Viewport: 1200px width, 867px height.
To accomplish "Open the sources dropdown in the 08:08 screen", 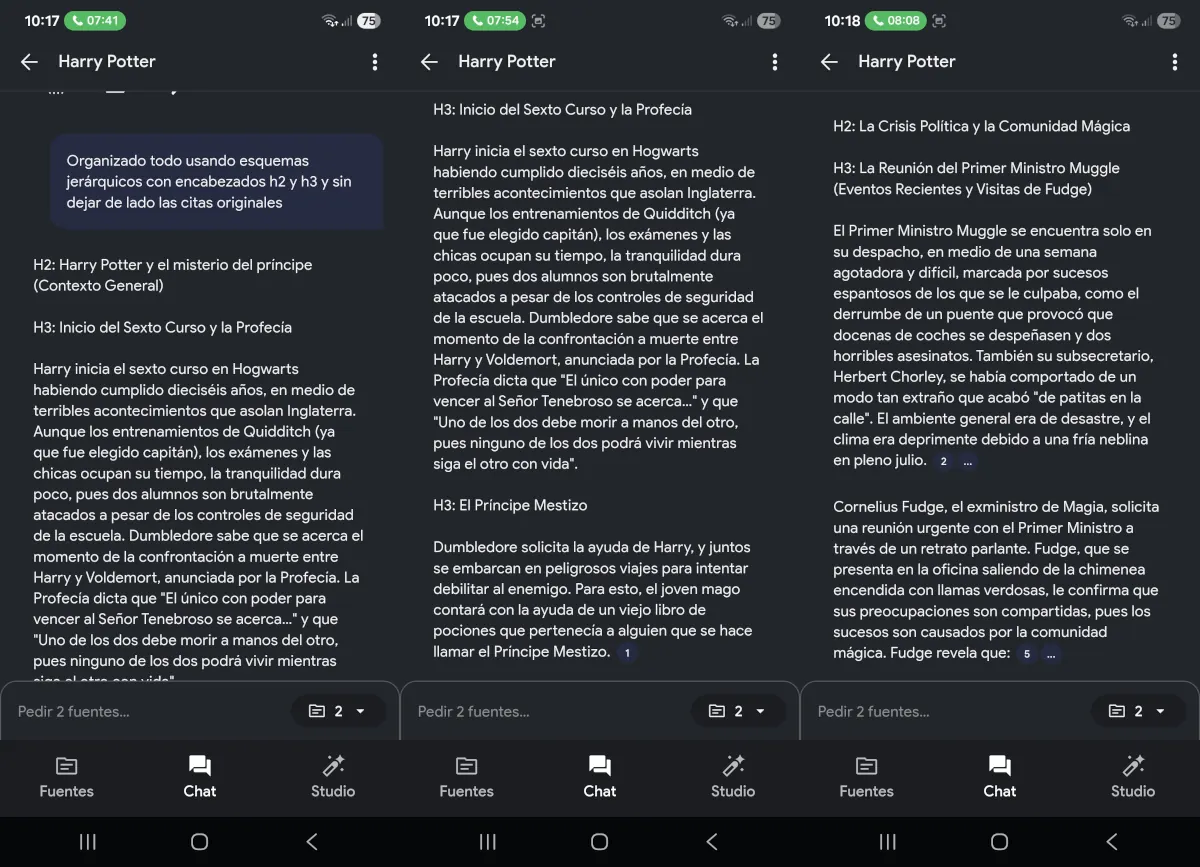I will (x=1138, y=711).
